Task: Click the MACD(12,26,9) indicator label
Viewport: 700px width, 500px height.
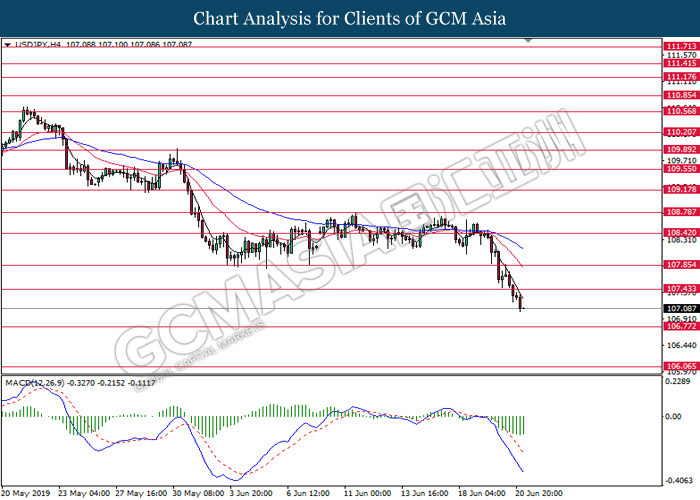Action: tap(35, 383)
